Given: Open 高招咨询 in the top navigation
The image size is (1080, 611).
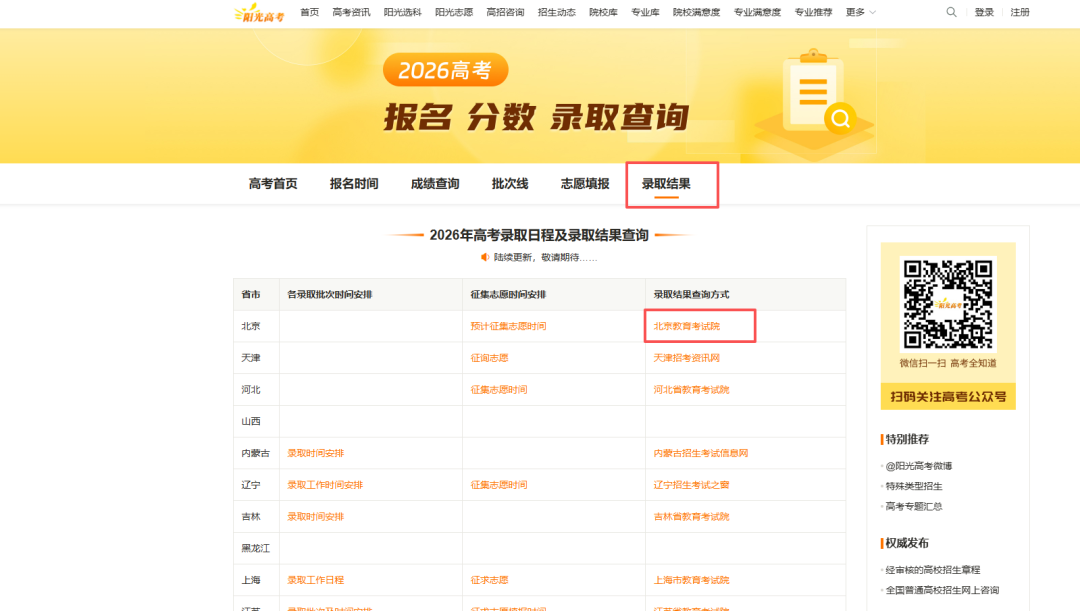Looking at the screenshot, I should pos(505,12).
